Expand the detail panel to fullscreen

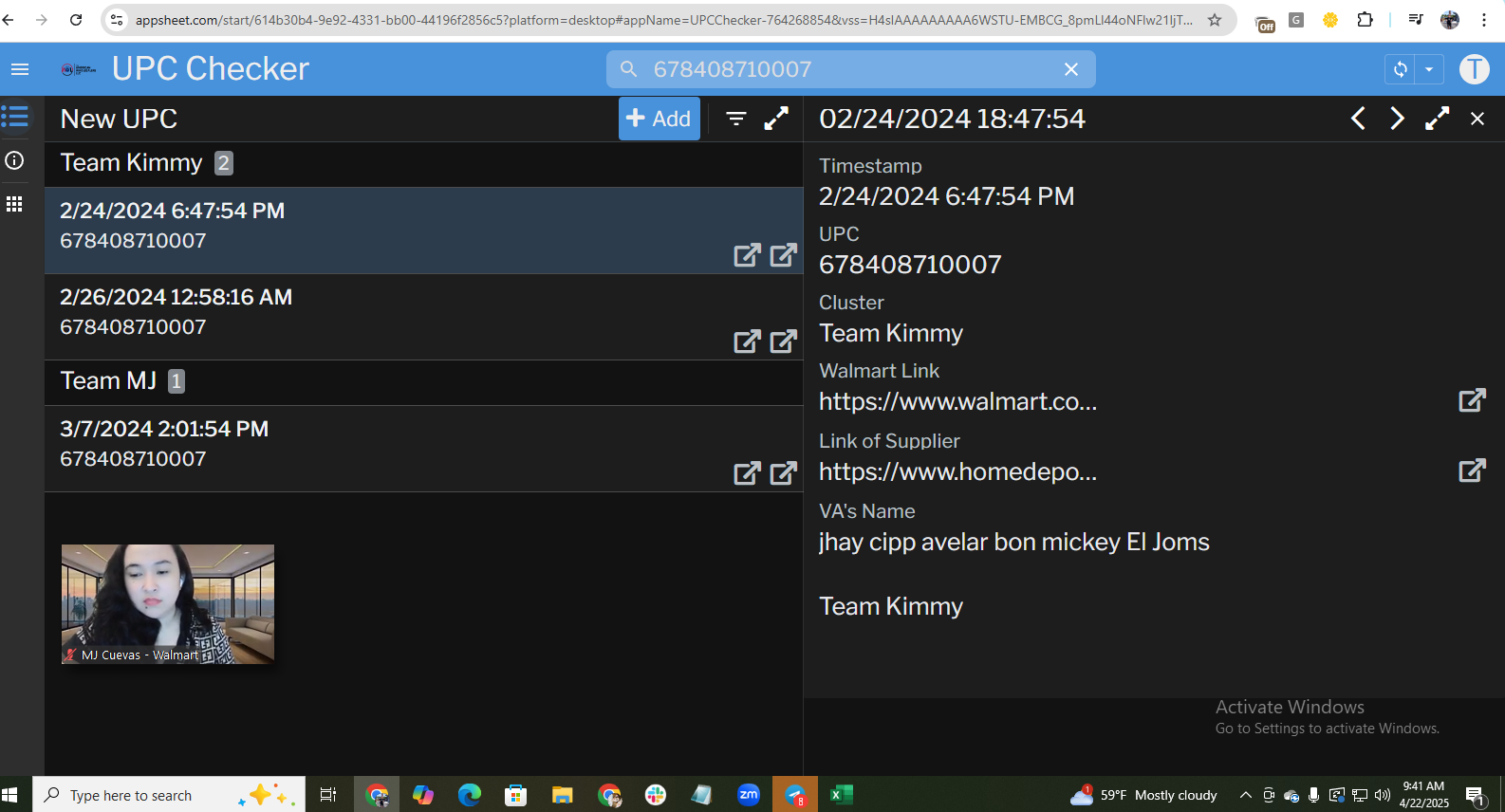(x=1437, y=119)
